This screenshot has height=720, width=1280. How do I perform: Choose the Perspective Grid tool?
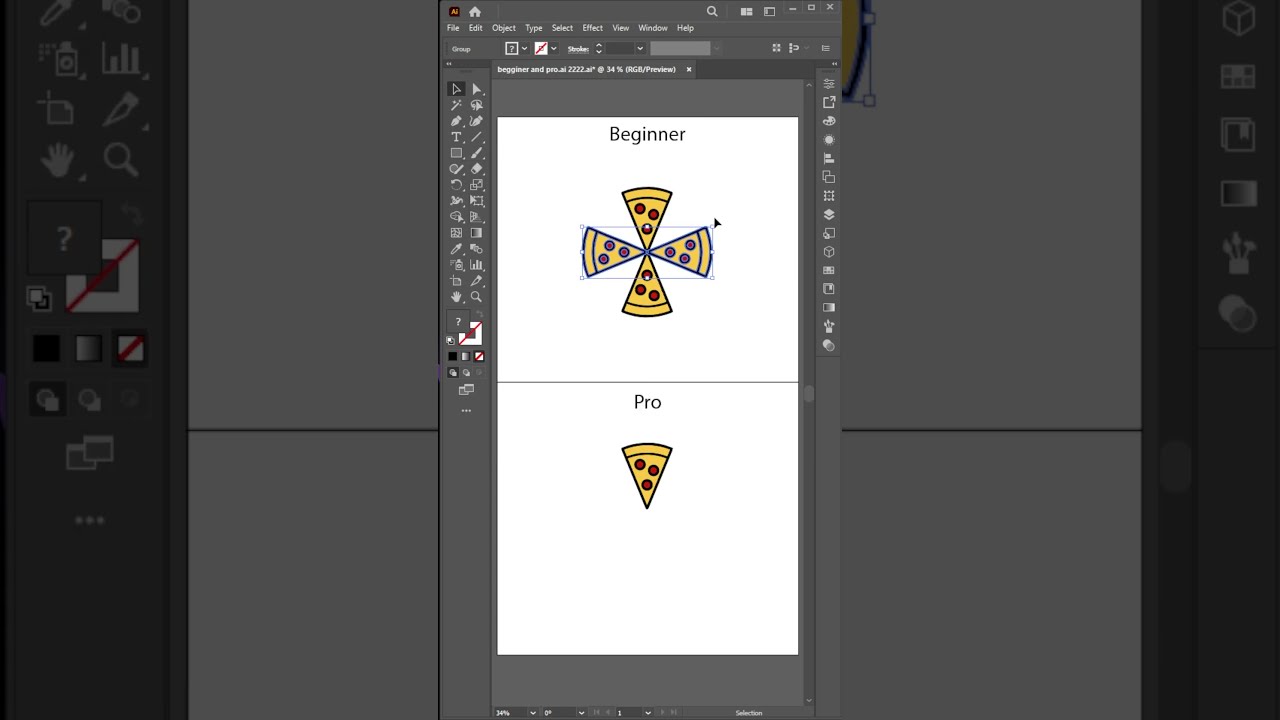476,217
